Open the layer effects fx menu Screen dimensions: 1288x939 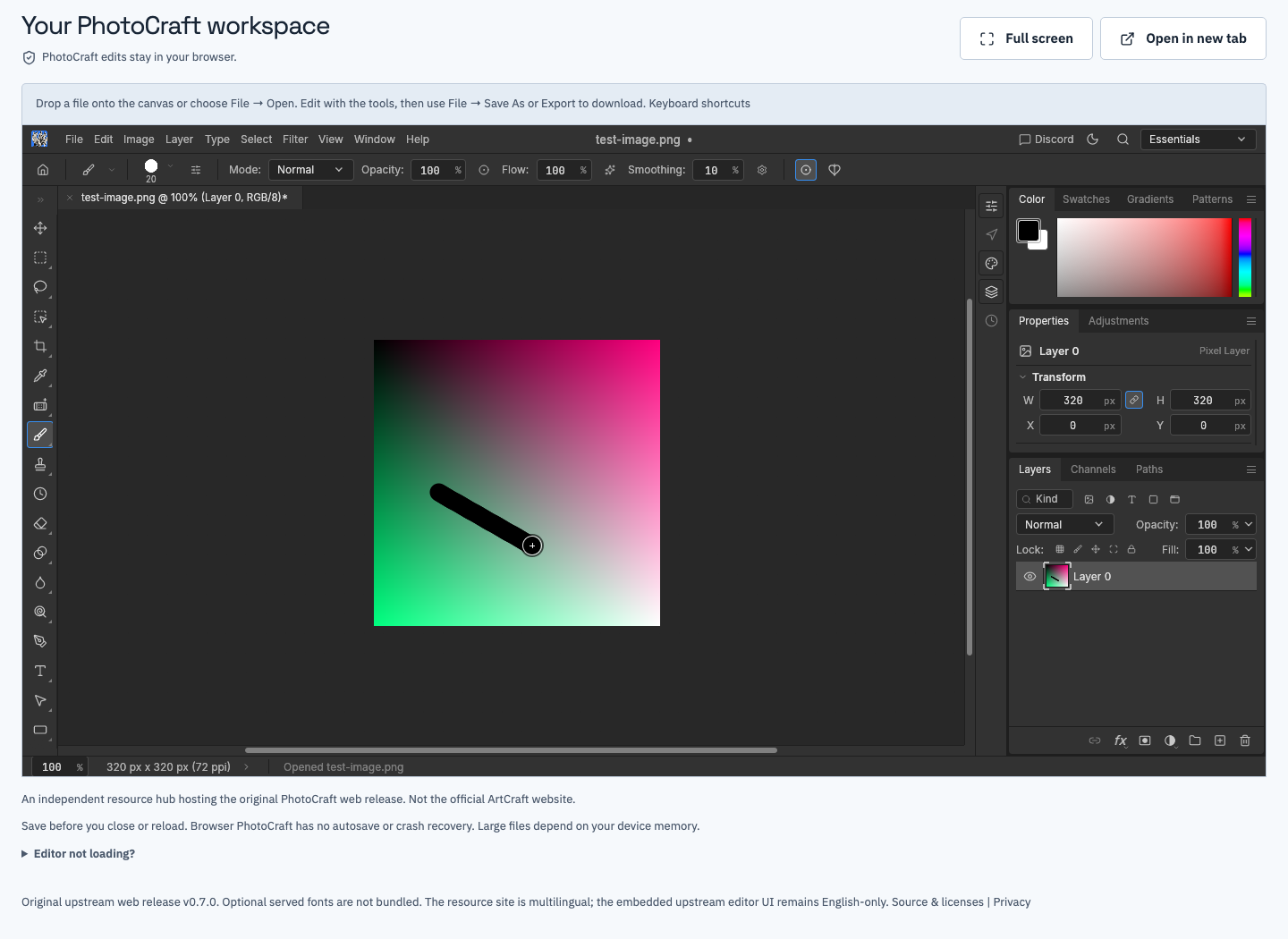tap(1120, 740)
